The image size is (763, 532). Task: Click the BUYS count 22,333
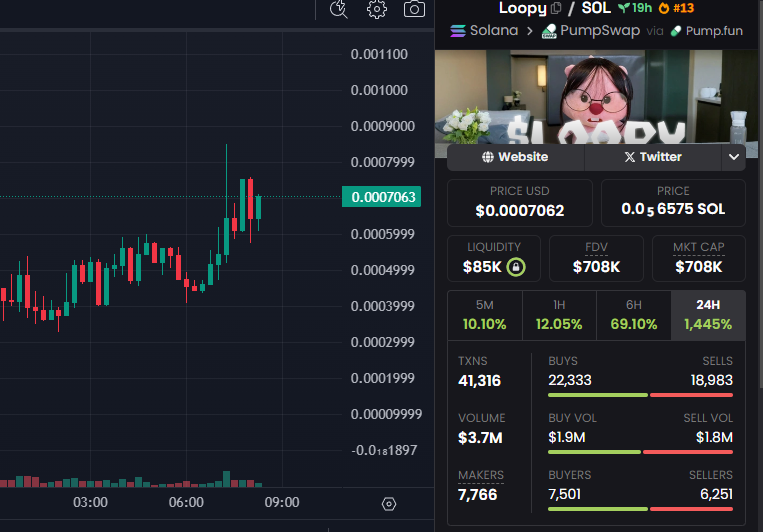570,380
